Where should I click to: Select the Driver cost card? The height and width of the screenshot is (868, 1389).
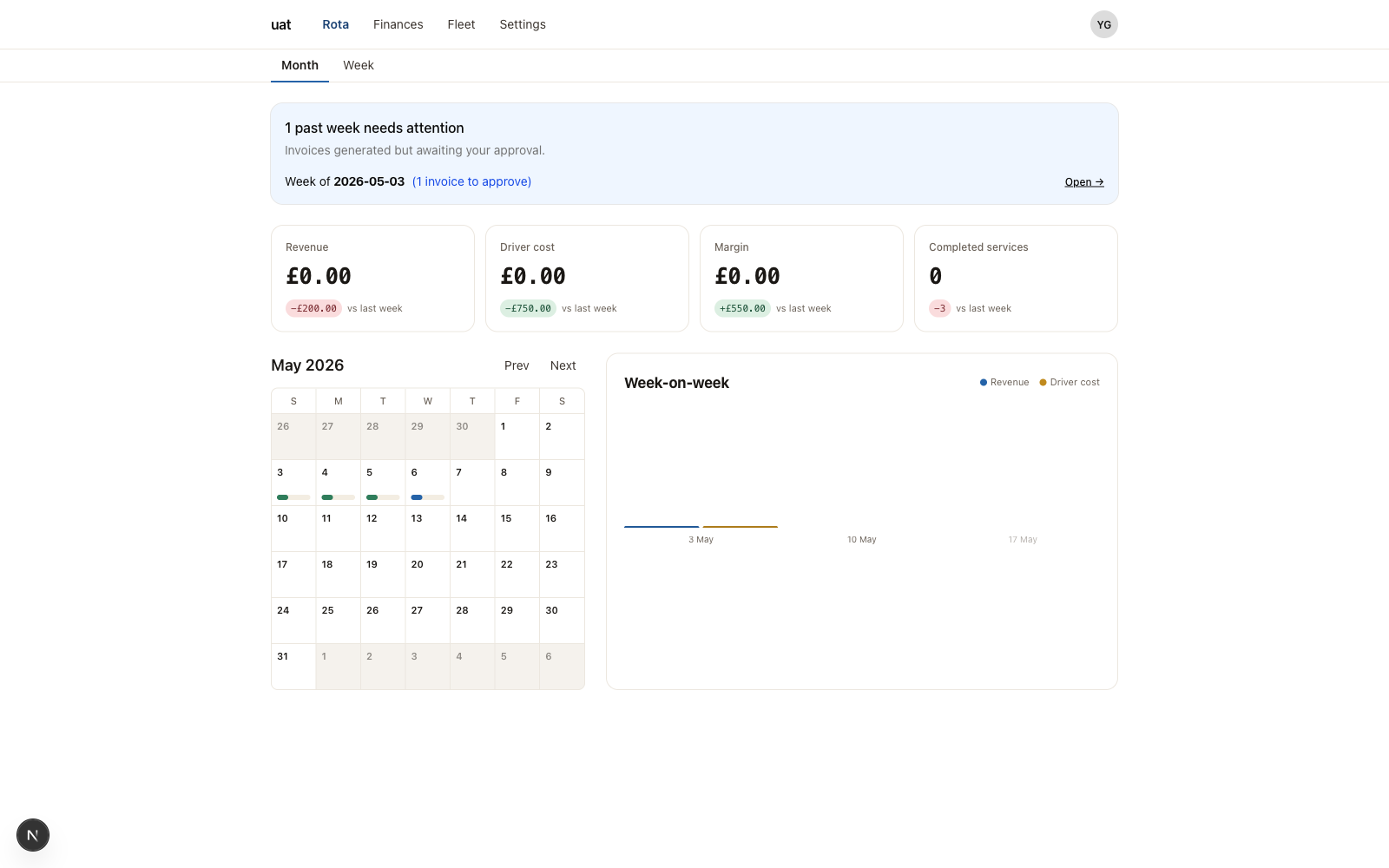587,279
